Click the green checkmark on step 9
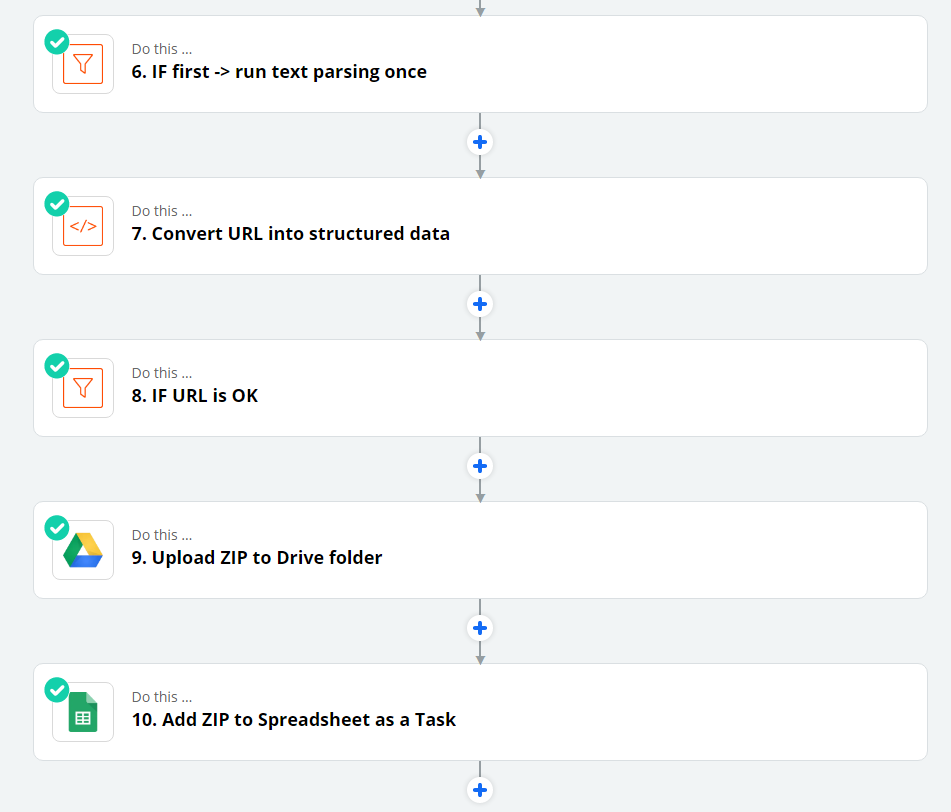The height and width of the screenshot is (812, 951). click(56, 528)
